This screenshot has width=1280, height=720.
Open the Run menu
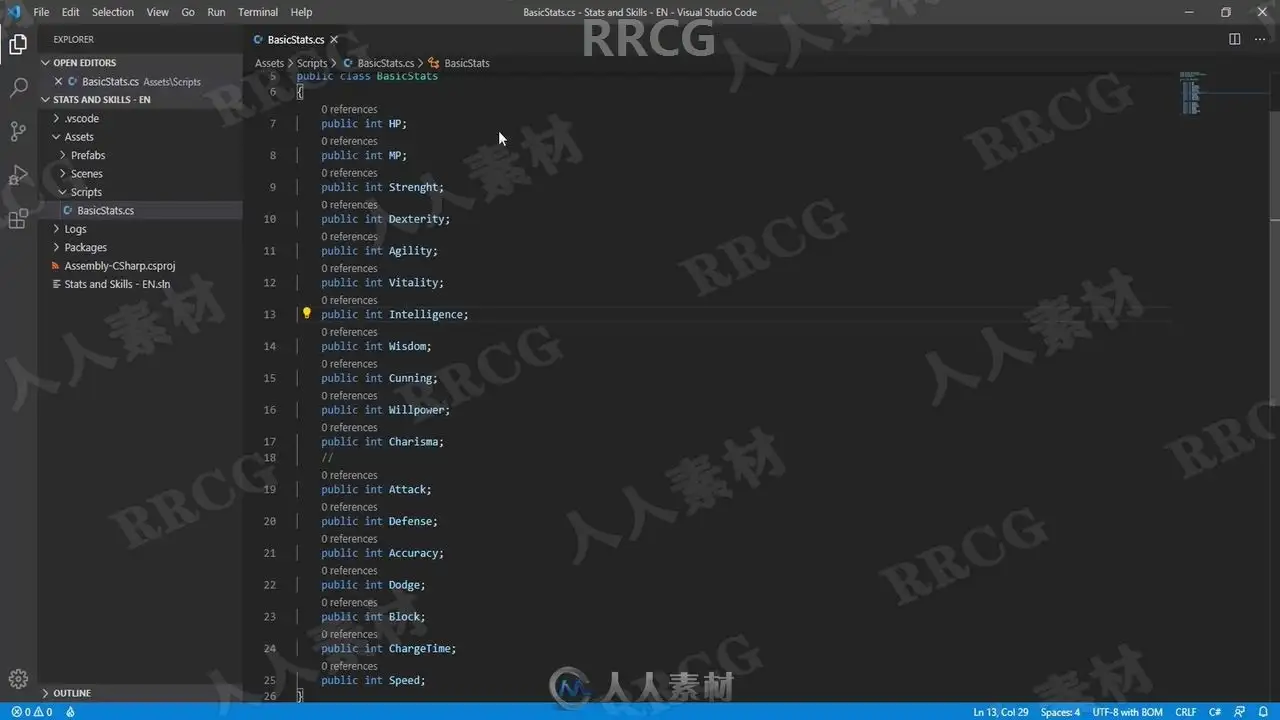click(216, 12)
